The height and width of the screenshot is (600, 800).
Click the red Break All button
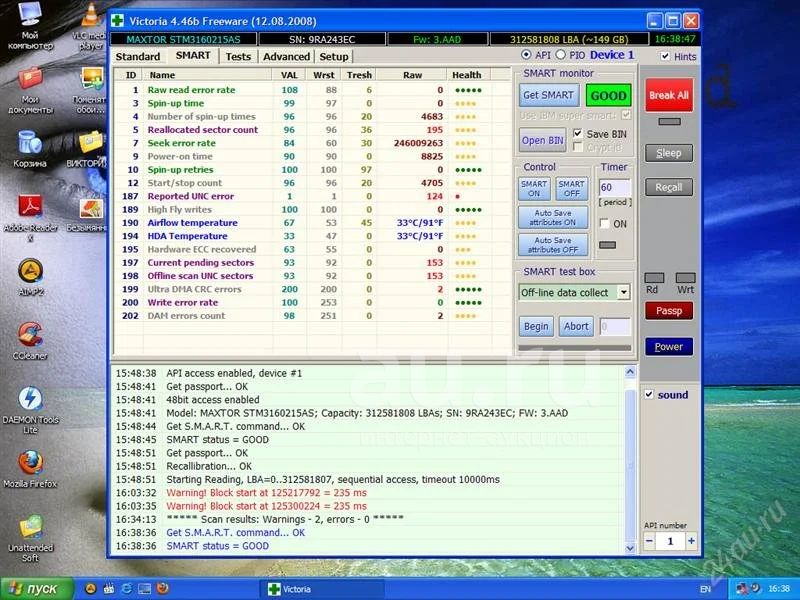[669, 95]
